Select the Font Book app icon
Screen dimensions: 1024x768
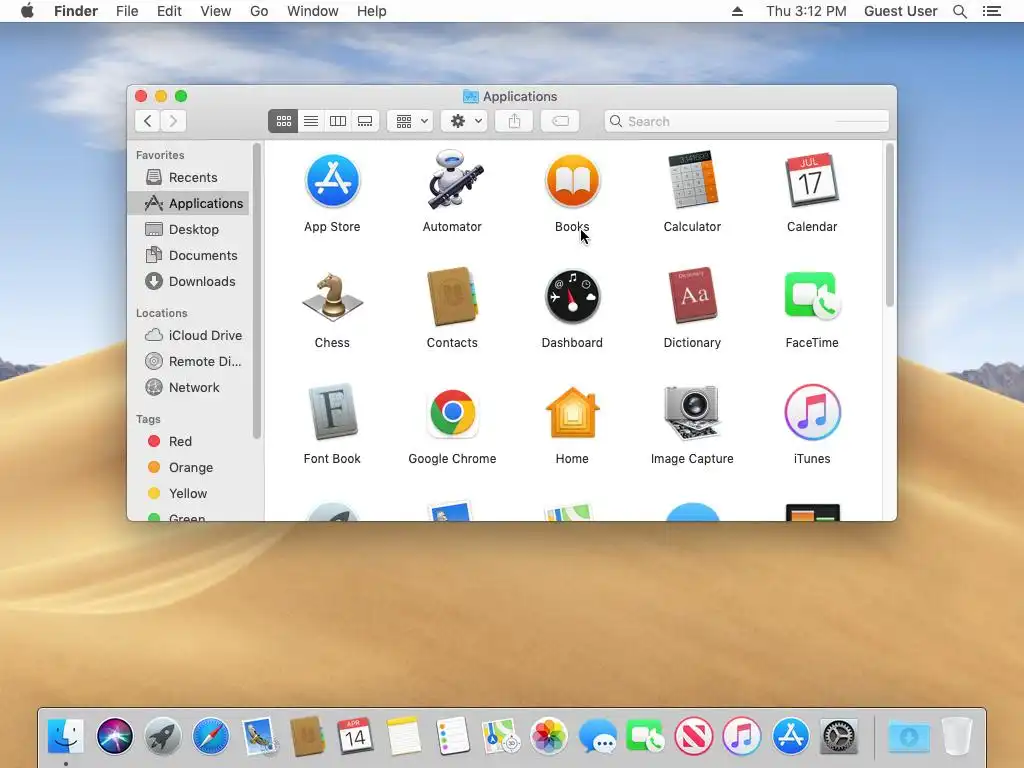[x=332, y=412]
